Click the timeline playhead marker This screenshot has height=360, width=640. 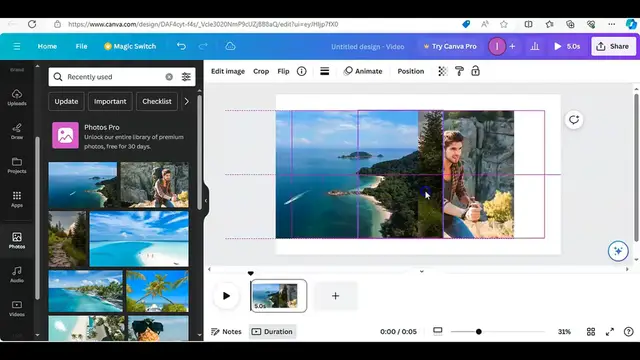[x=251, y=273]
